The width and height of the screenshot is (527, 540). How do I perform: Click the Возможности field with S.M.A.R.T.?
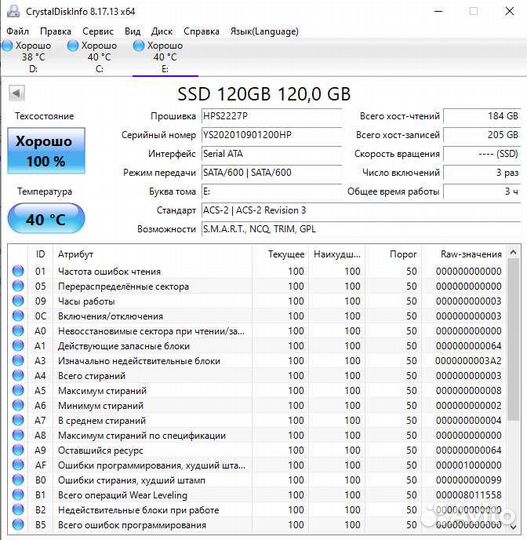tap(361, 229)
